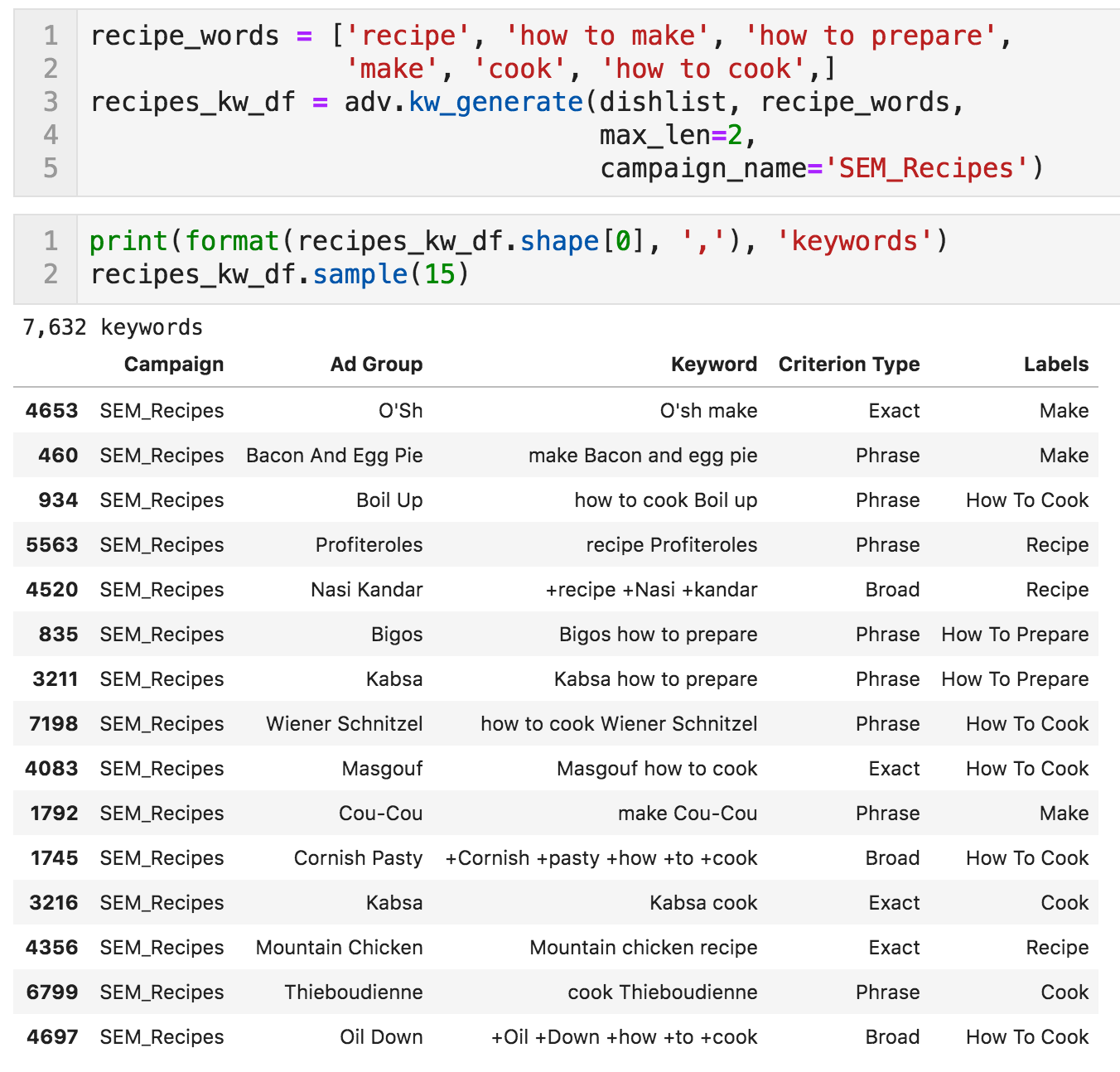
Task: Click kw_generate function name in code
Action: pos(495,103)
